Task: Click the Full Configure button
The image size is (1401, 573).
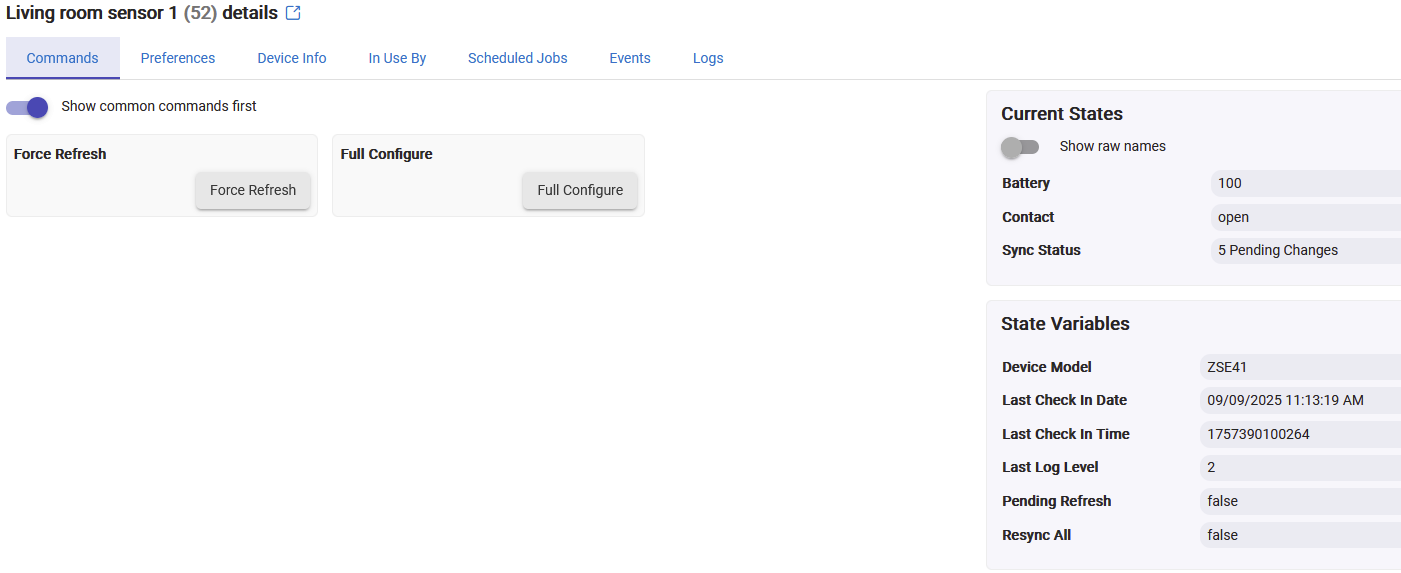Action: [580, 190]
